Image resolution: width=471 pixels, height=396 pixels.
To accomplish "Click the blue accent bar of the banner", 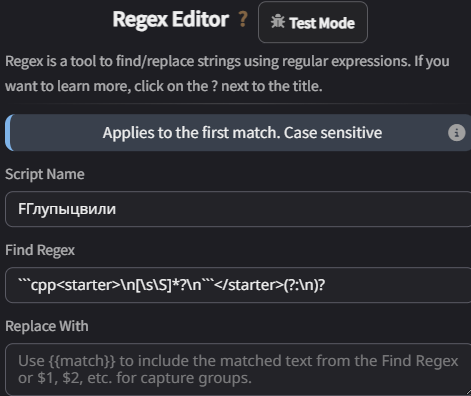I will 8,133.
